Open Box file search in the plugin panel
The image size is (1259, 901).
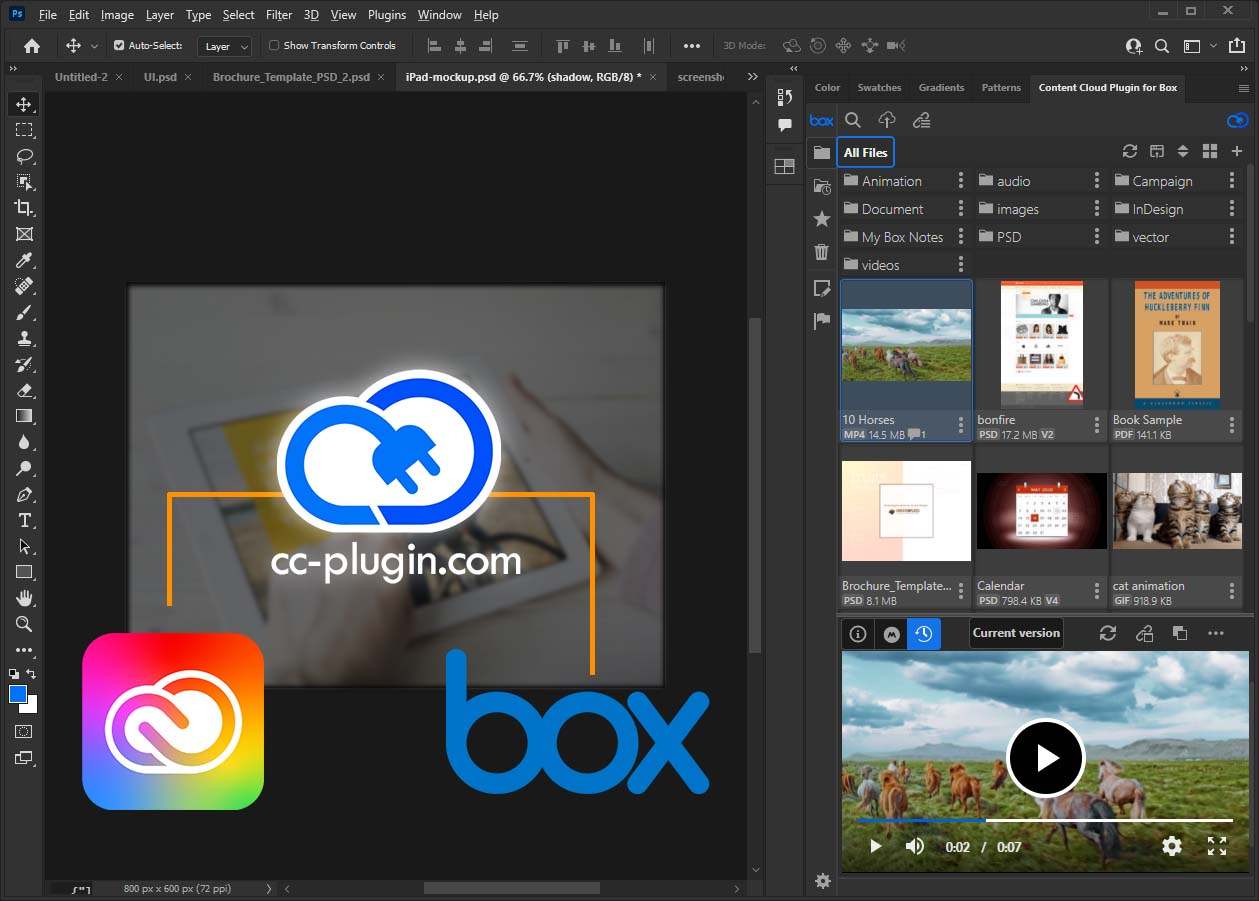[x=852, y=120]
